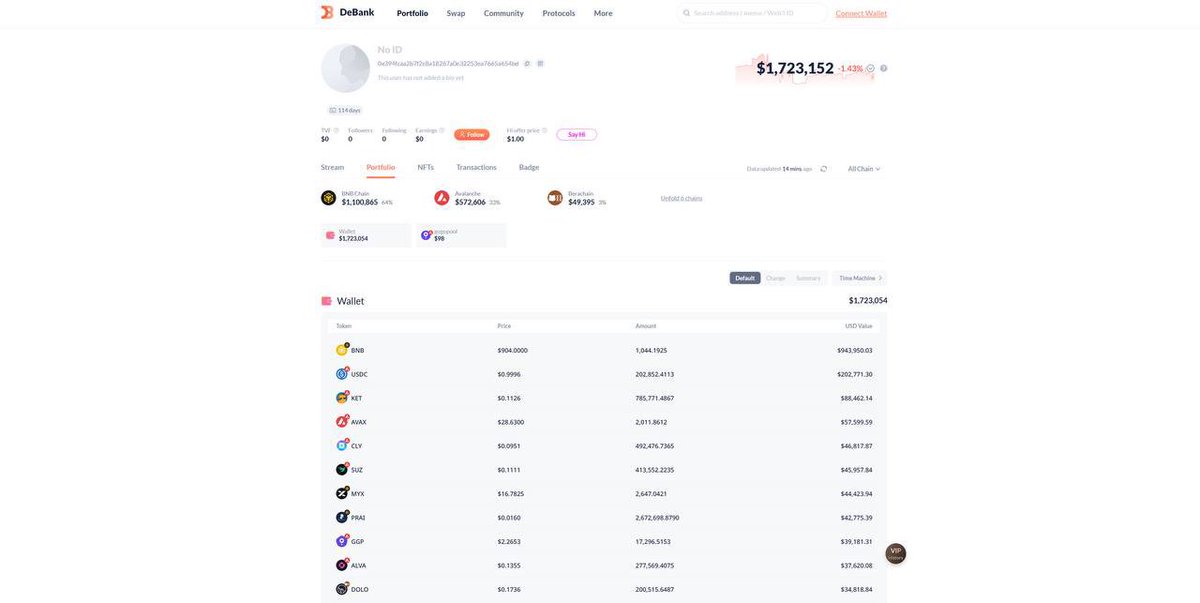1200x603 pixels.
Task: Click the Unfold 6 chains link
Action: tap(682, 198)
